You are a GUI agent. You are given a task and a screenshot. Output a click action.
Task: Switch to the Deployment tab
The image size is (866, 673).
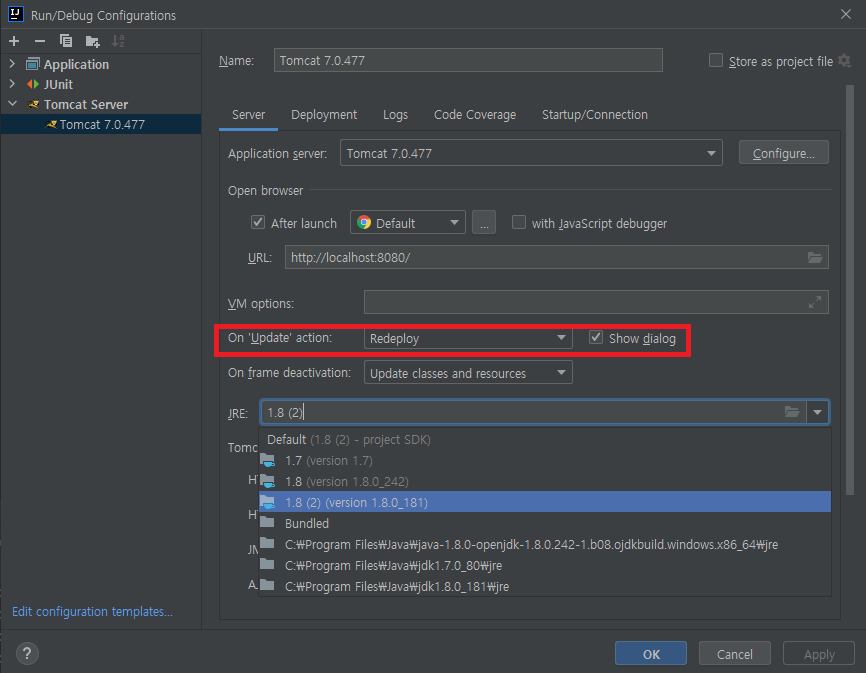pos(324,115)
